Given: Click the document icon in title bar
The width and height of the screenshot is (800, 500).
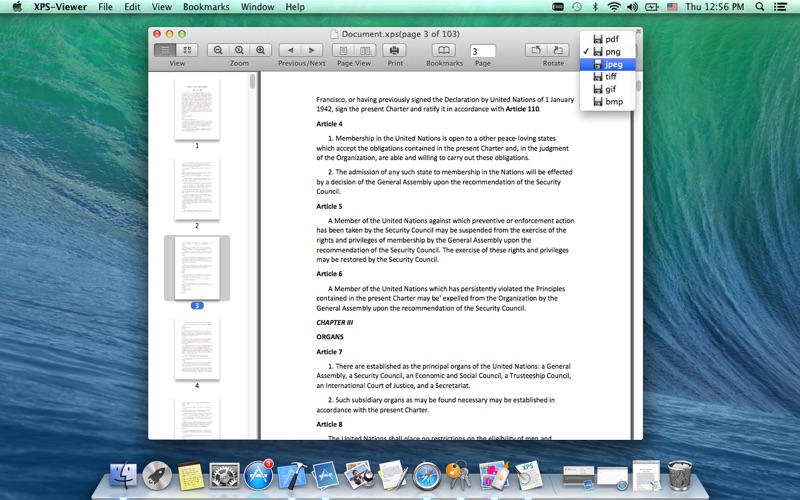Looking at the screenshot, I should [334, 34].
